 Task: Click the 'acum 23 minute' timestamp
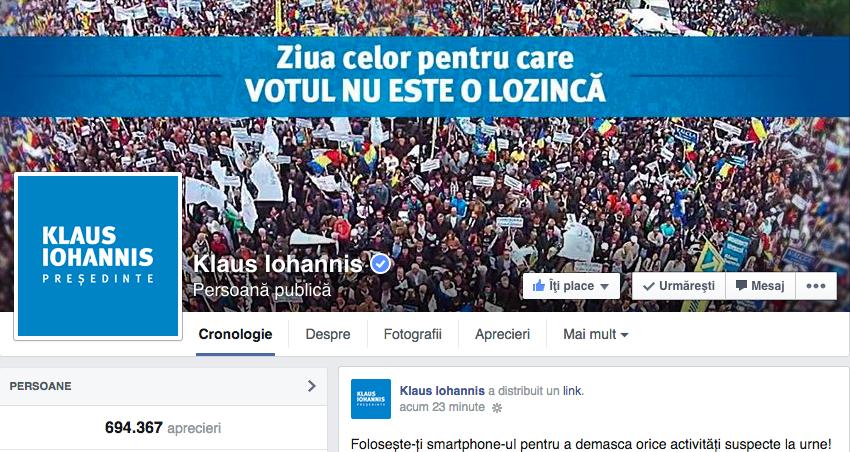[x=442, y=407]
